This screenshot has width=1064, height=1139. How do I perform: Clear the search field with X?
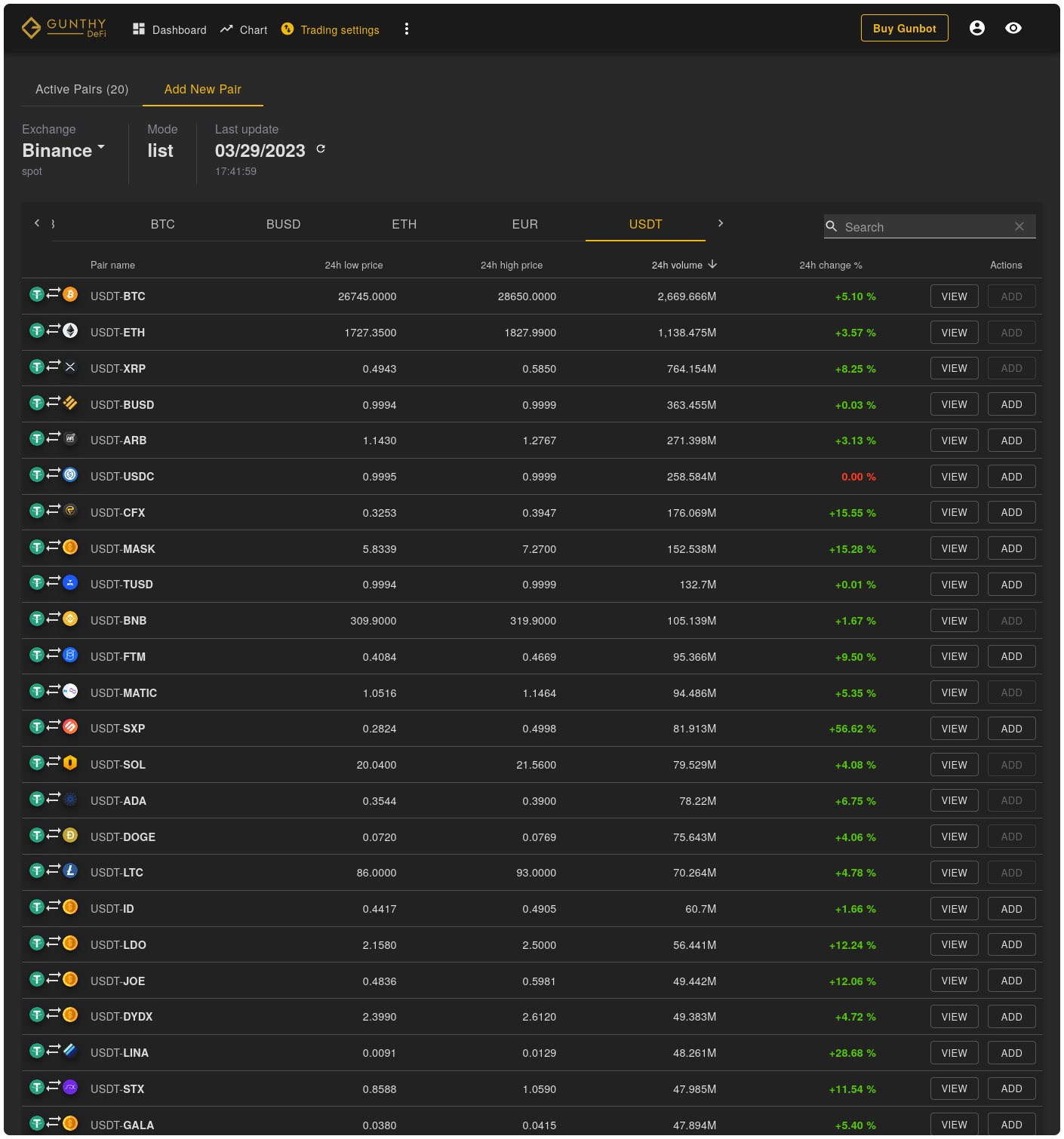[1019, 226]
